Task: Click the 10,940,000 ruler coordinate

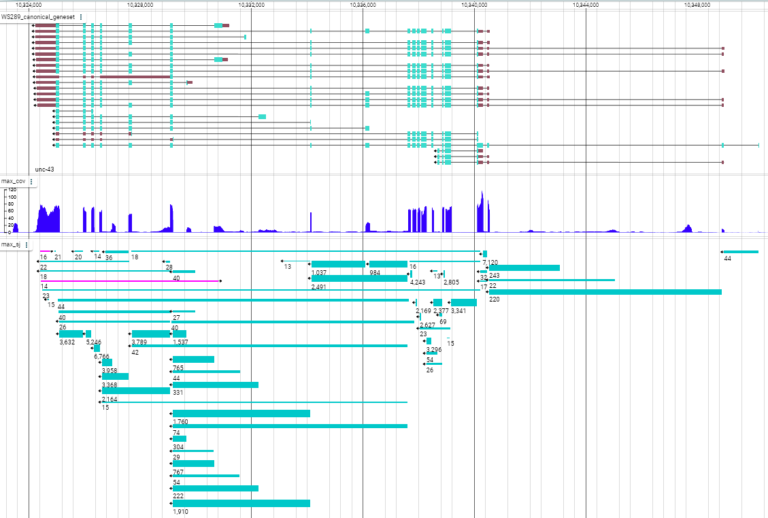Action: coord(474,5)
